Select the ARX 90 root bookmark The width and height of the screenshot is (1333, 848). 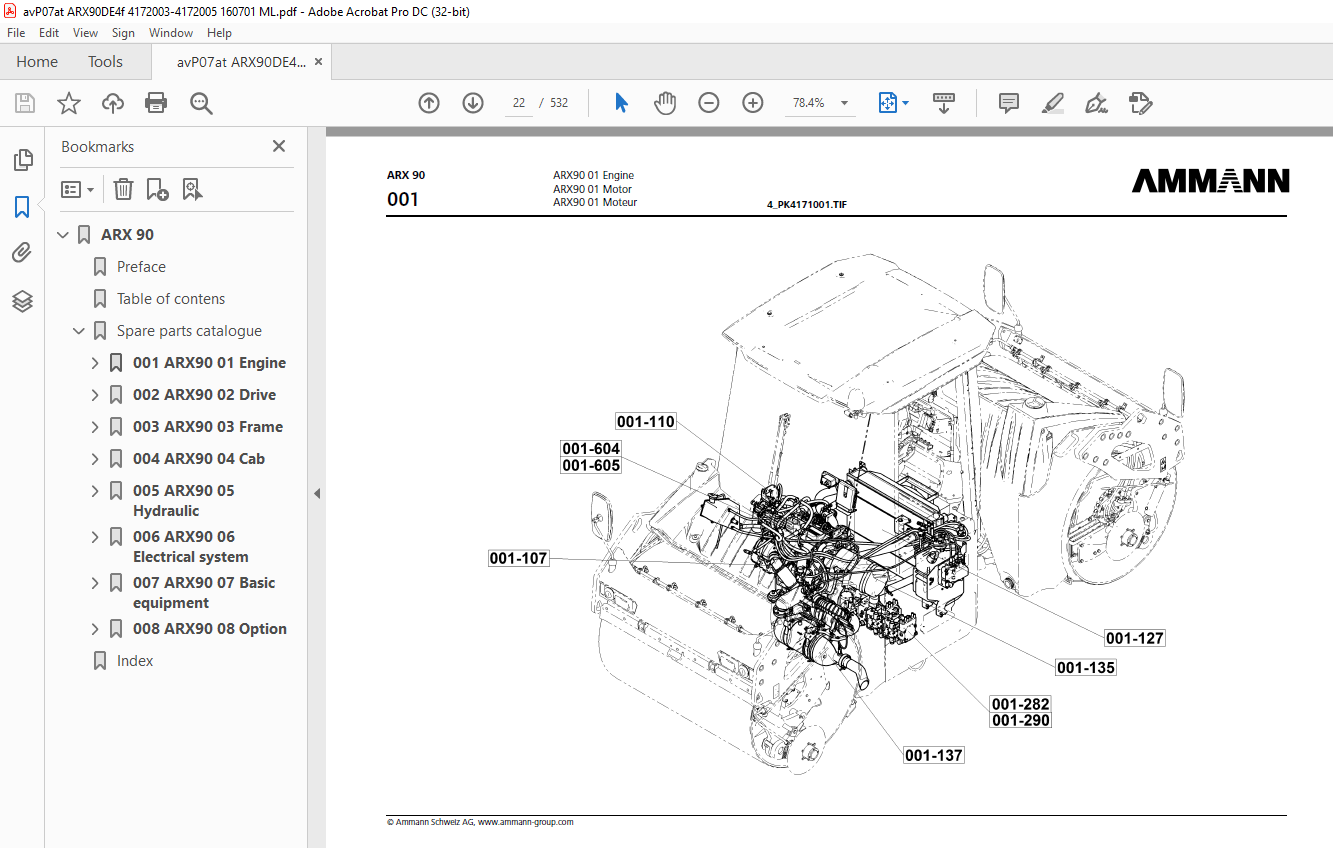click(x=127, y=235)
